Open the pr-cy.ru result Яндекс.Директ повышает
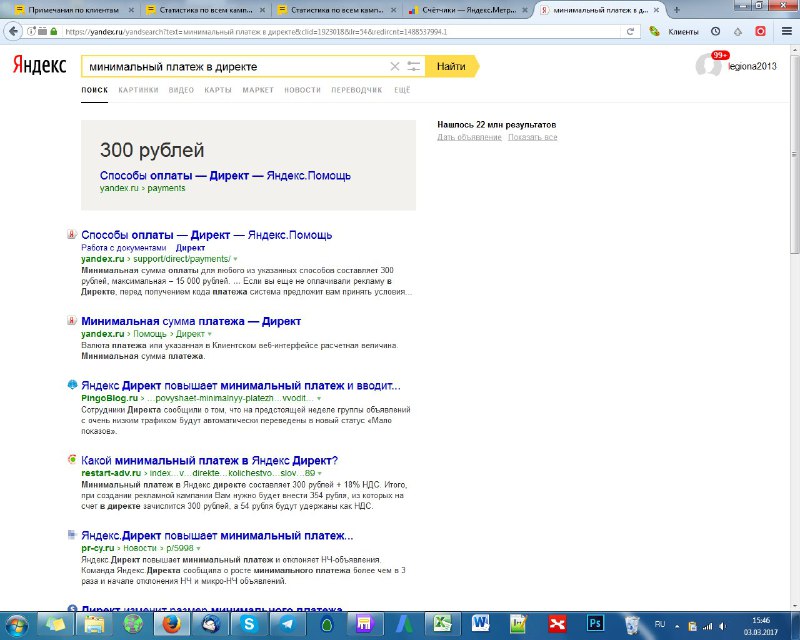The width and height of the screenshot is (800, 640). click(x=217, y=536)
